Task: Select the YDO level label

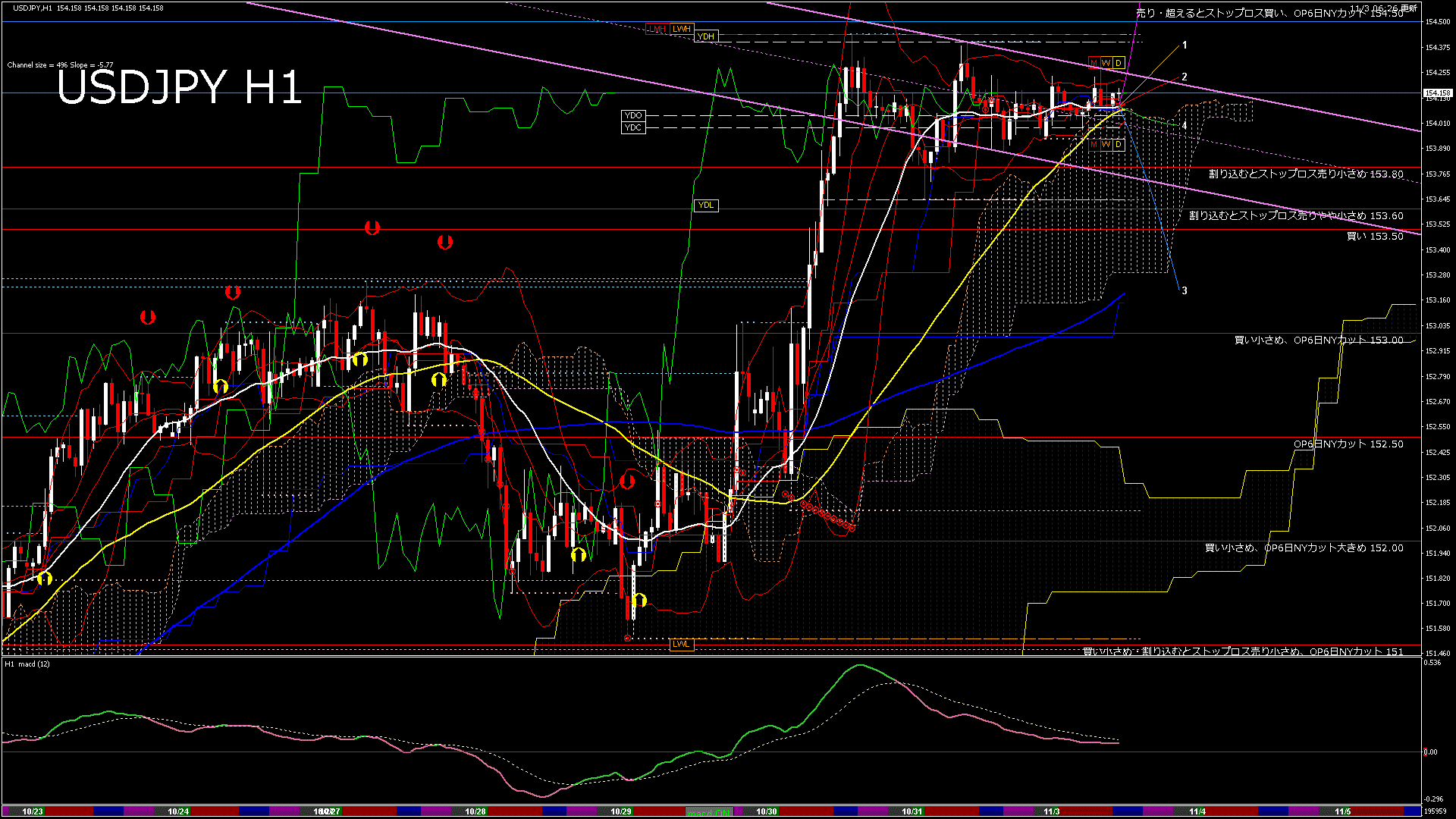Action: 633,116
